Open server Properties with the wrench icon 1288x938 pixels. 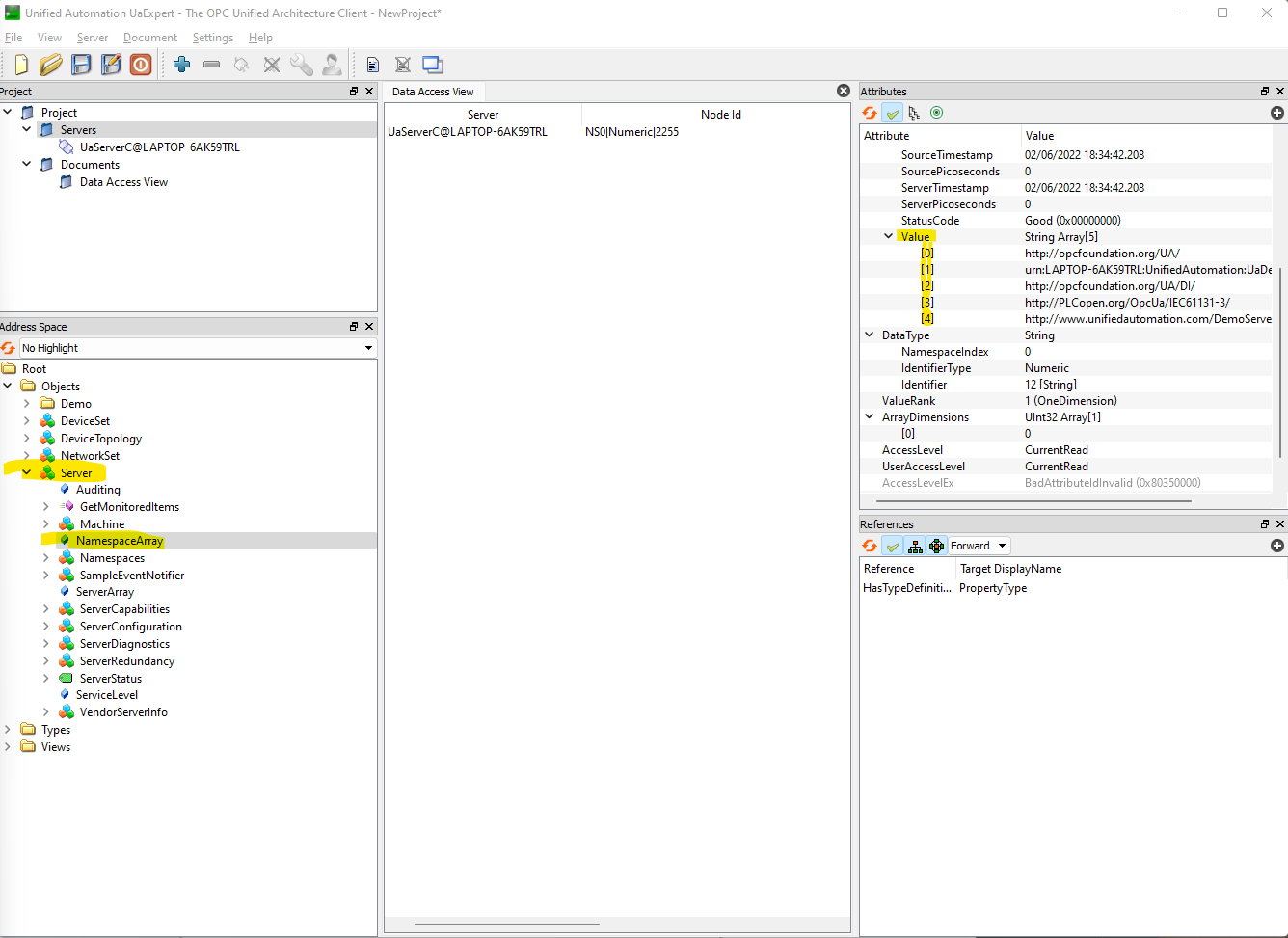[301, 65]
